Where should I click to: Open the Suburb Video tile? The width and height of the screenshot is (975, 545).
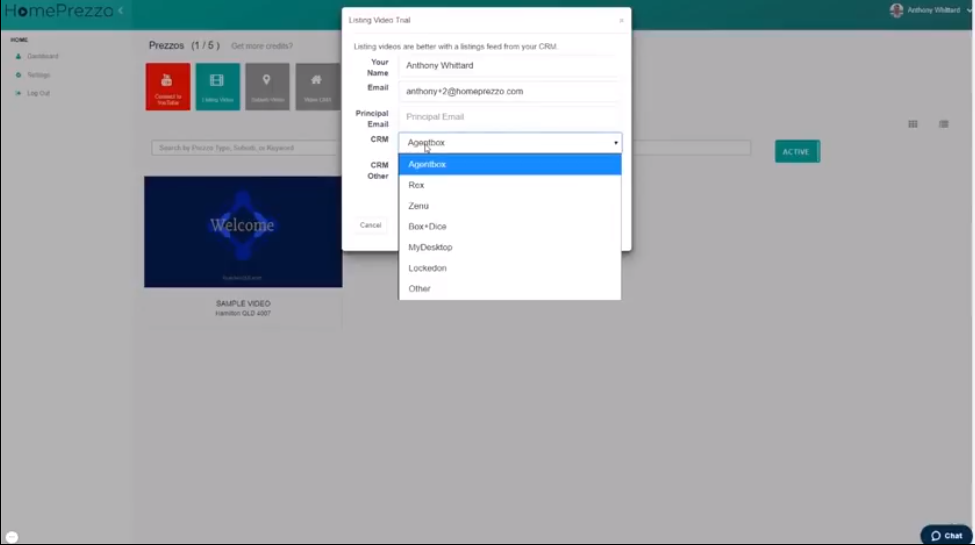tap(267, 86)
